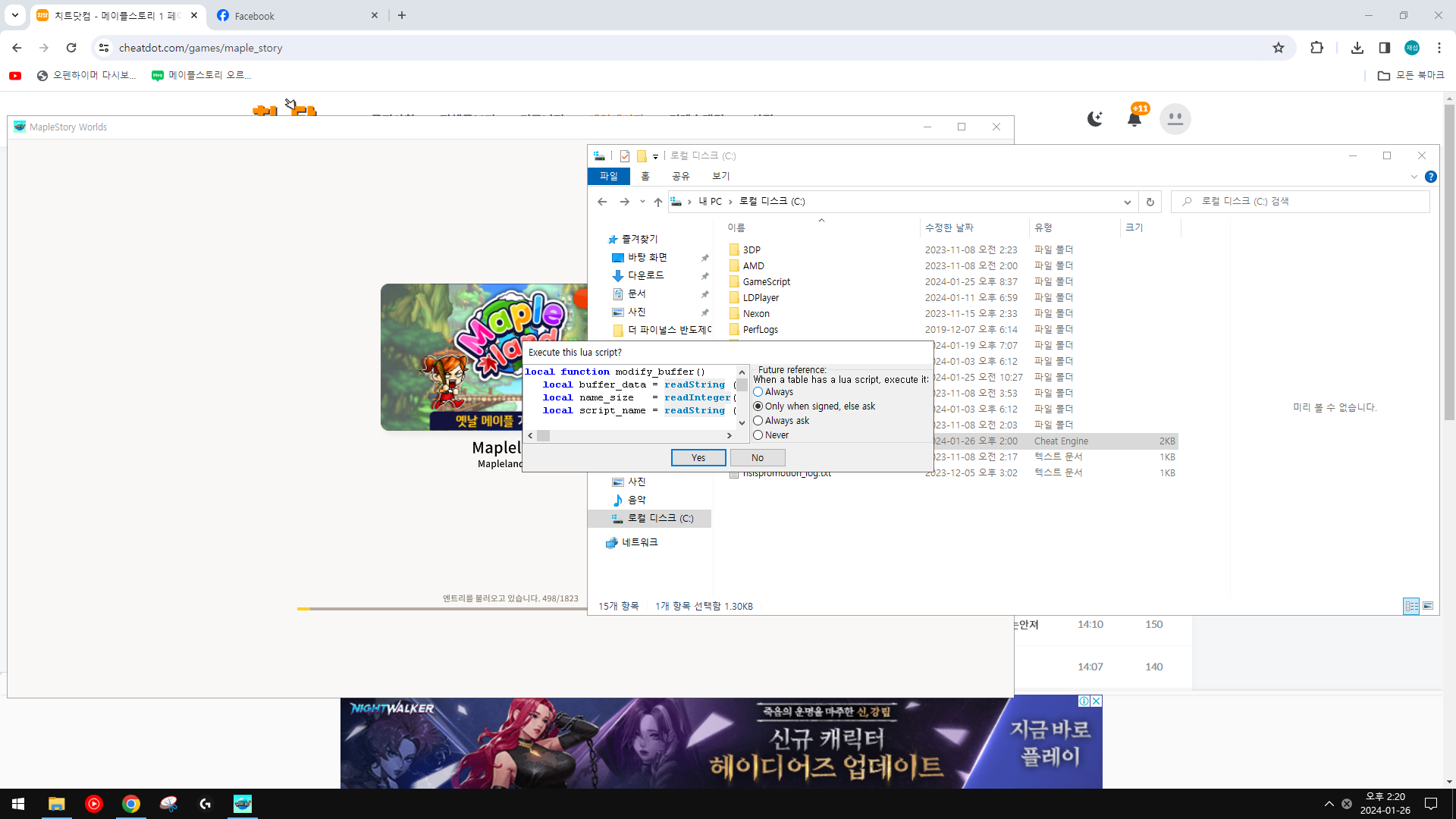Screen dimensions: 1456x819
Task: Open the recent locations dropdown arrow
Action: pos(642,202)
